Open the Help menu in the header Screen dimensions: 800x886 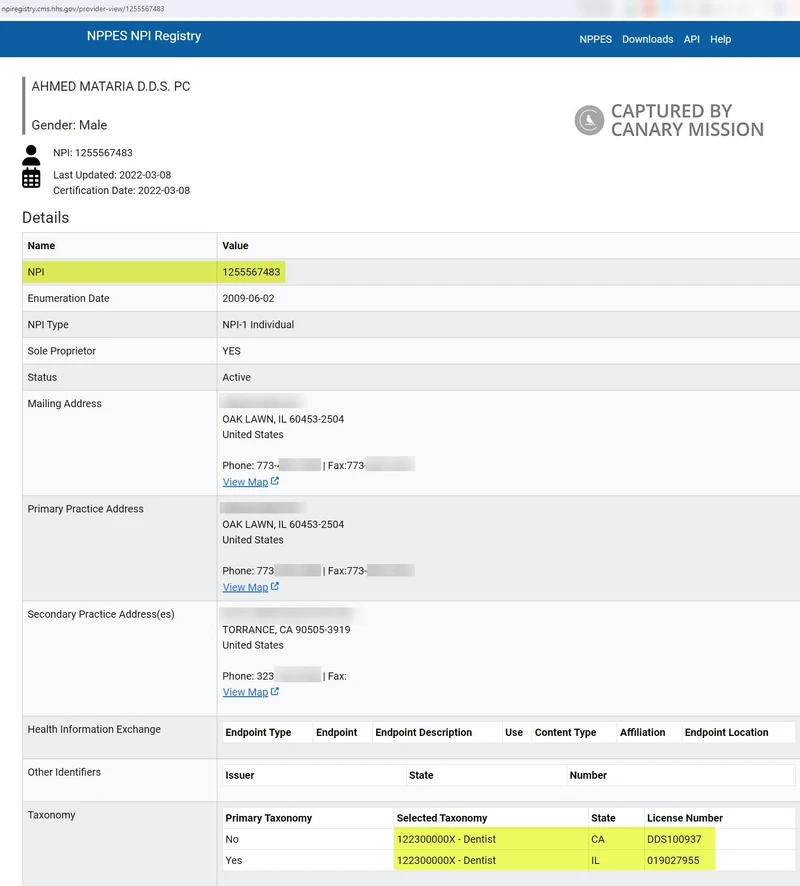point(720,39)
